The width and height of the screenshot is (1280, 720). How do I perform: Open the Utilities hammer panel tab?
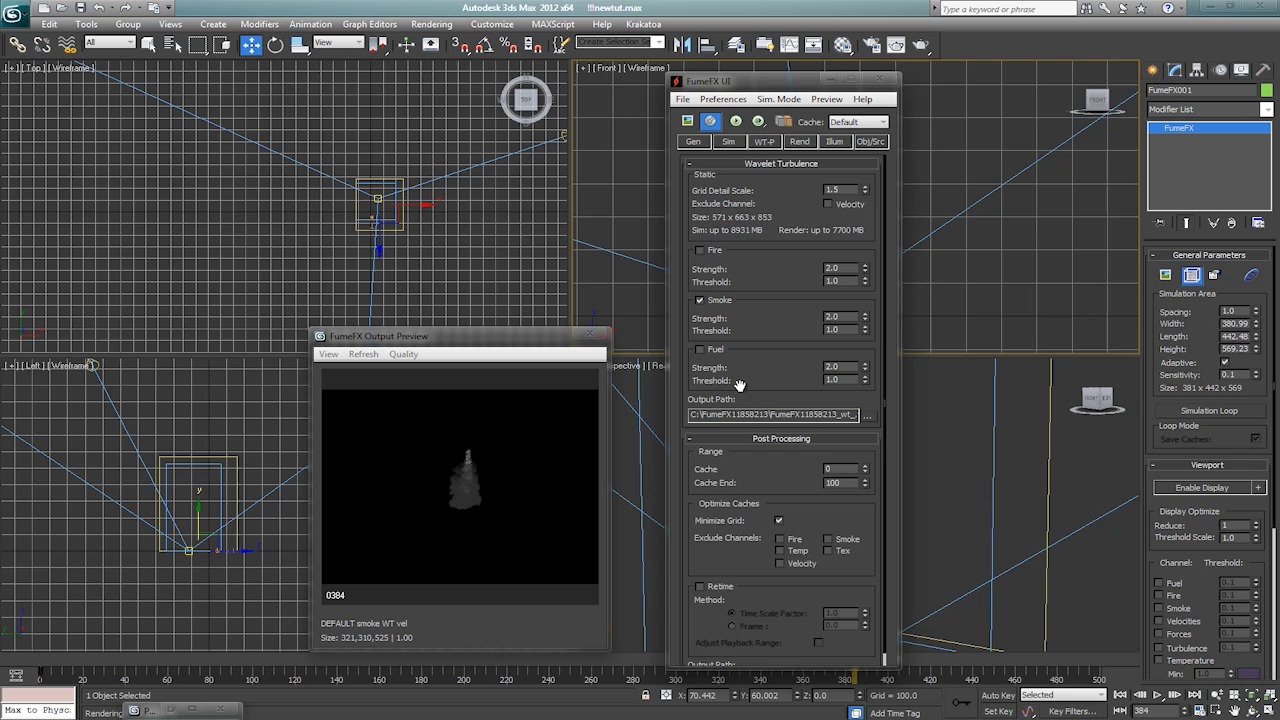[1264, 69]
